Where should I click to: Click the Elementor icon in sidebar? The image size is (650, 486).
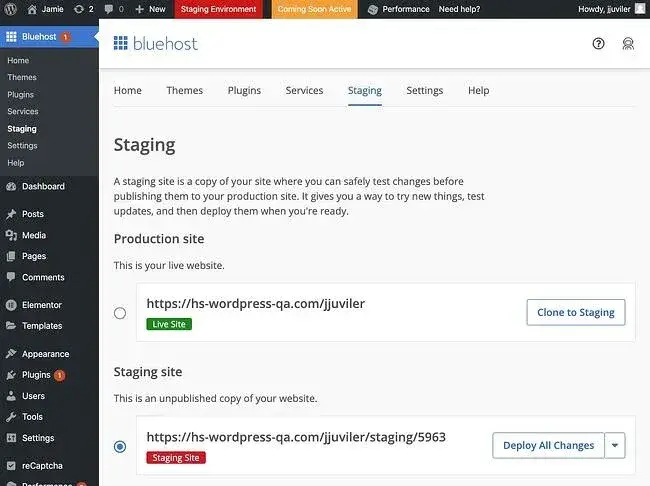click(x=11, y=305)
